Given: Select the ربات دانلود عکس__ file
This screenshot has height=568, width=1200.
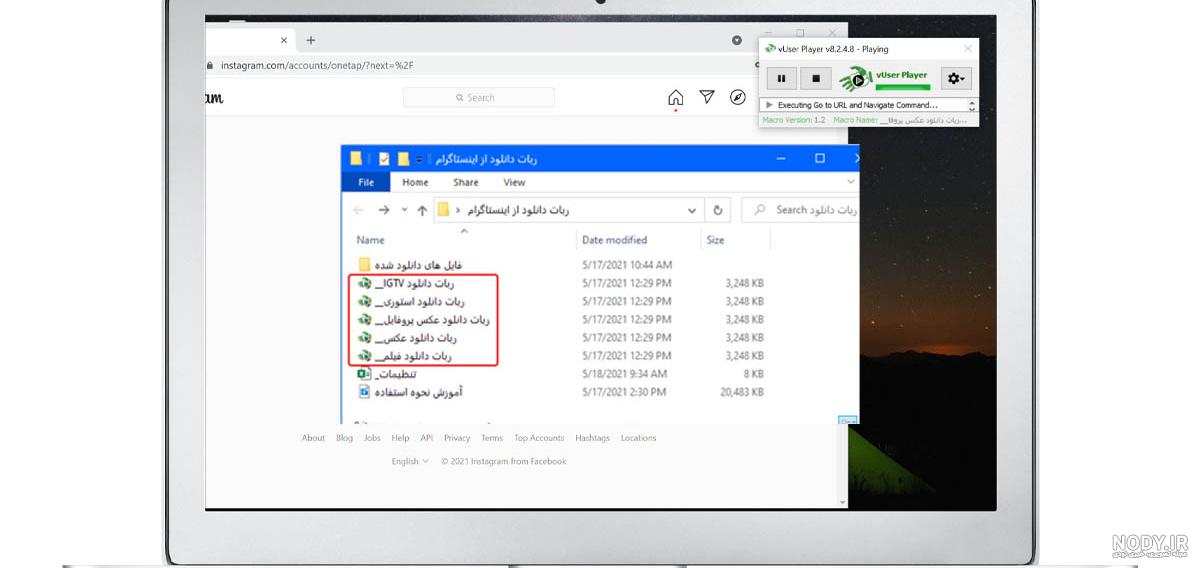Looking at the screenshot, I should 407,338.
